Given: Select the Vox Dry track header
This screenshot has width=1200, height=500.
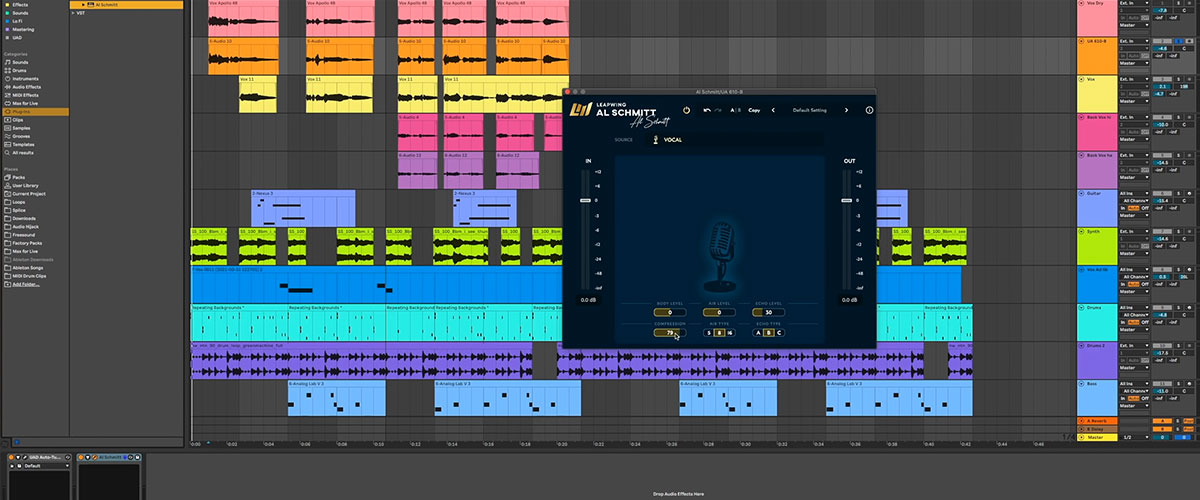Looking at the screenshot, I should pyautogui.click(x=1096, y=19).
